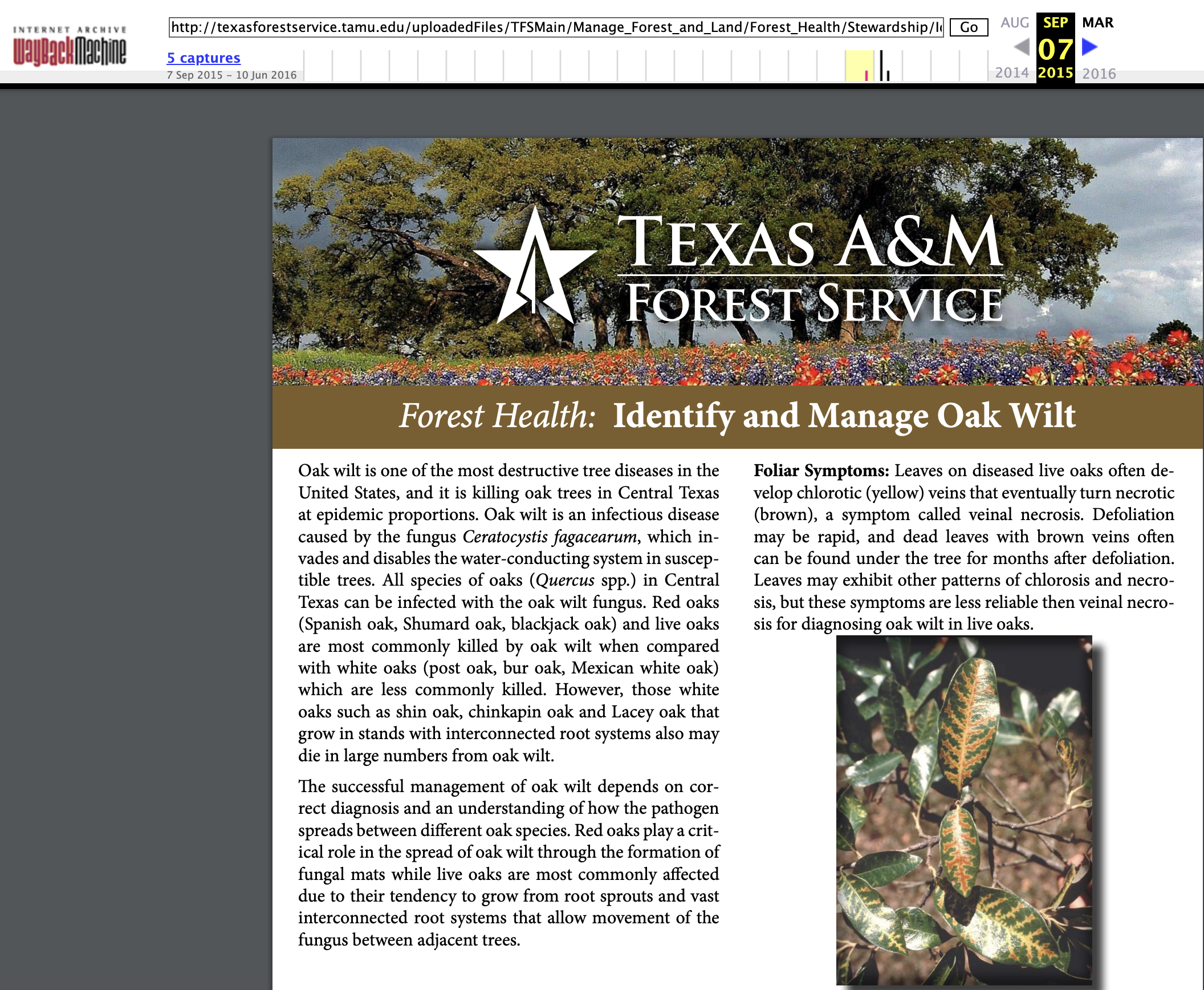Click the Identify and Manage Oak Wilt heading
Image resolution: width=1204 pixels, height=990 pixels.
[844, 415]
